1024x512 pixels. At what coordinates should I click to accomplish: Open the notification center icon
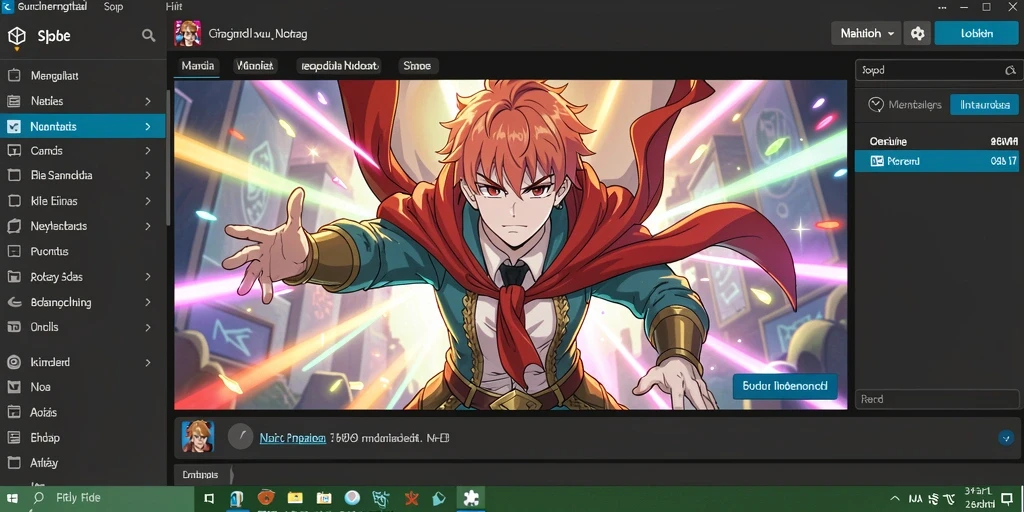point(1006,499)
